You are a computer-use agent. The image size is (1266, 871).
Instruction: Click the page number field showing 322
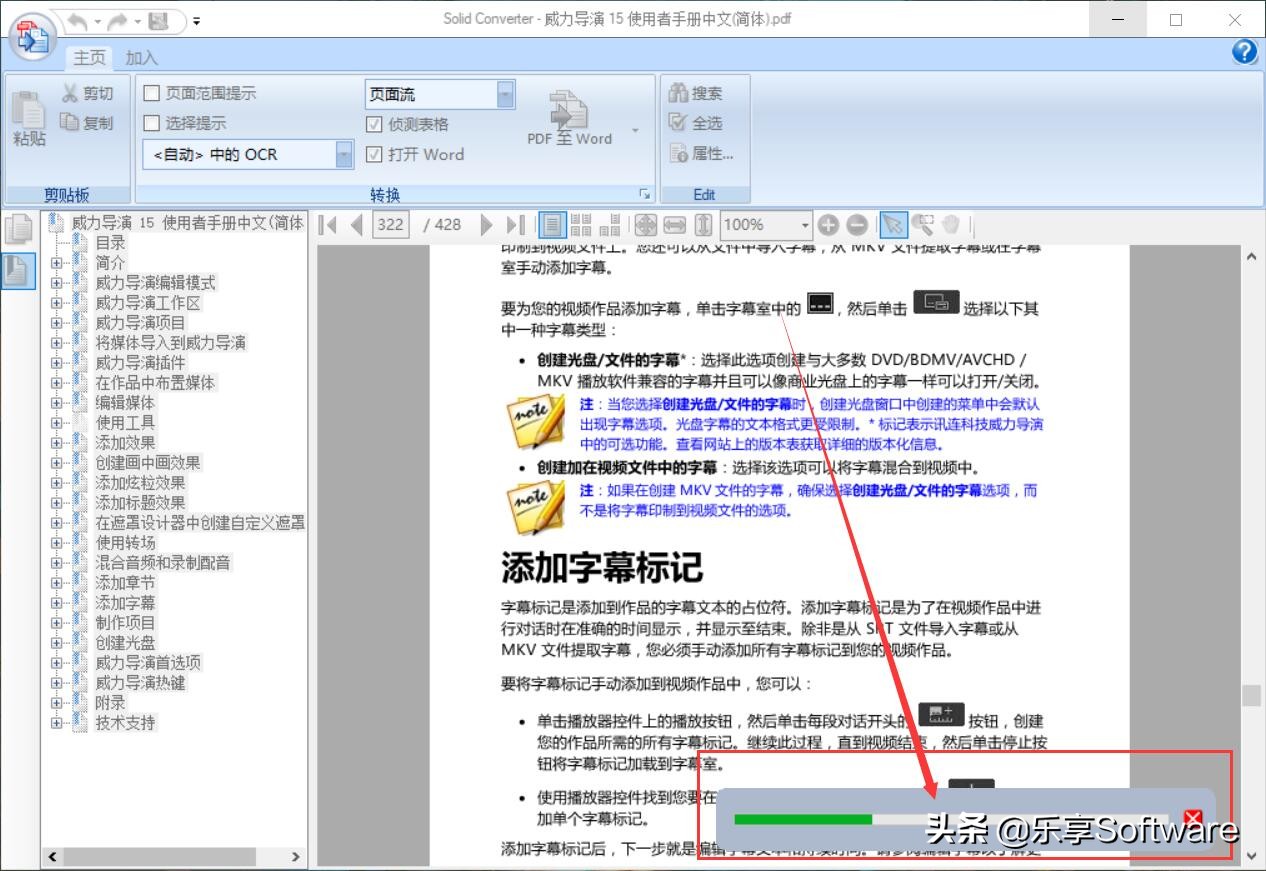391,225
